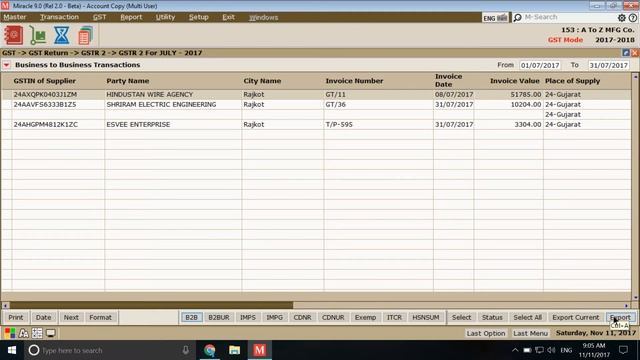
Task: Click the vertical scrollbar down arrow
Action: 636,297
